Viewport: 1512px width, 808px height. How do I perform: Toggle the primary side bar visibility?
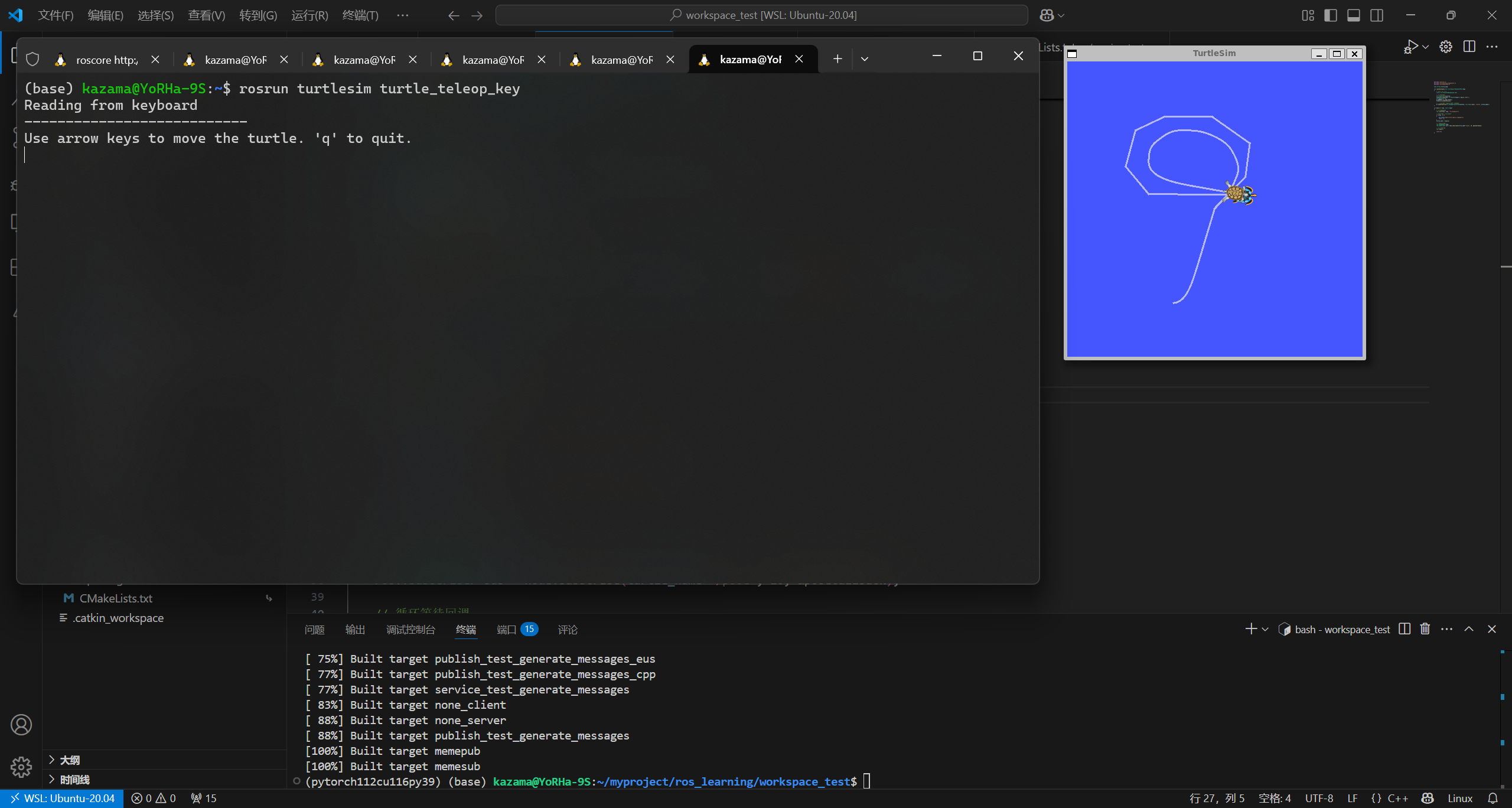click(x=1331, y=15)
